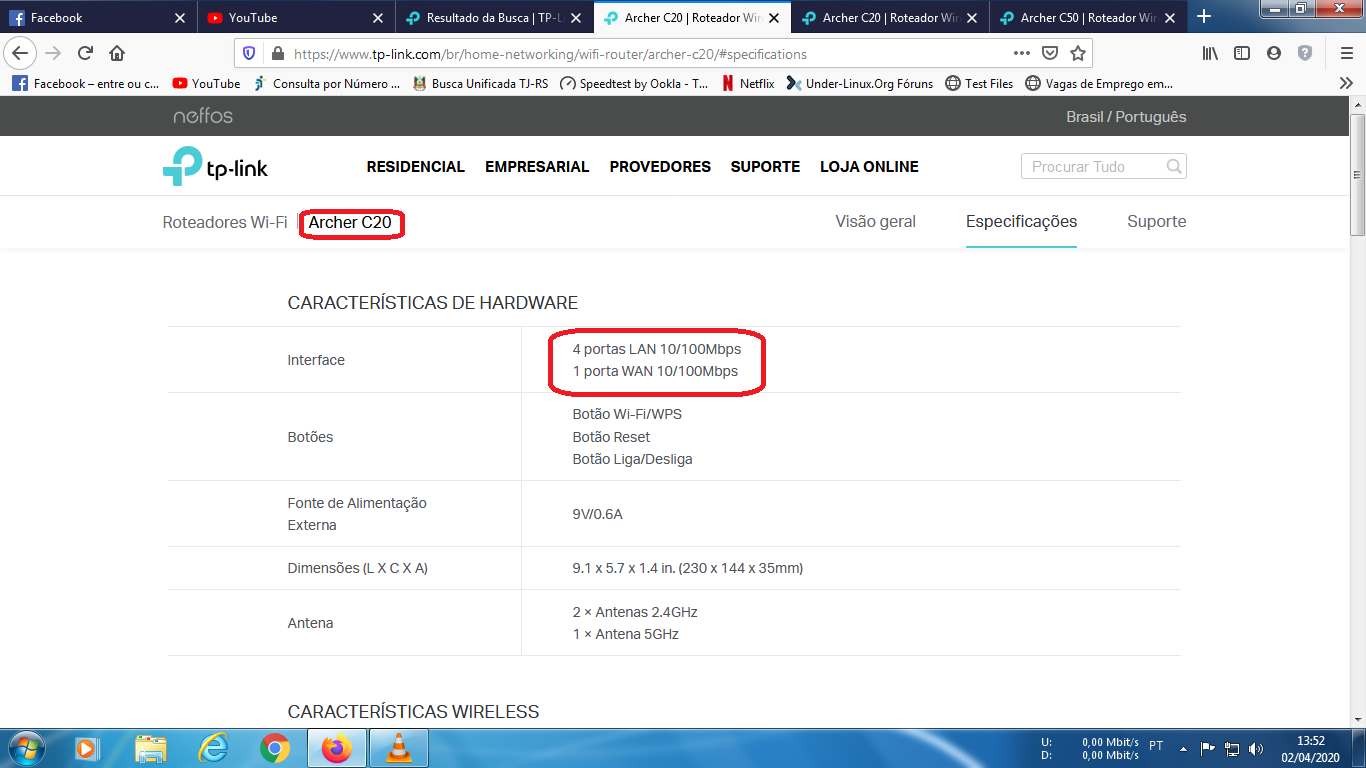
Task: Select the Especificações tab
Action: coord(1021,222)
